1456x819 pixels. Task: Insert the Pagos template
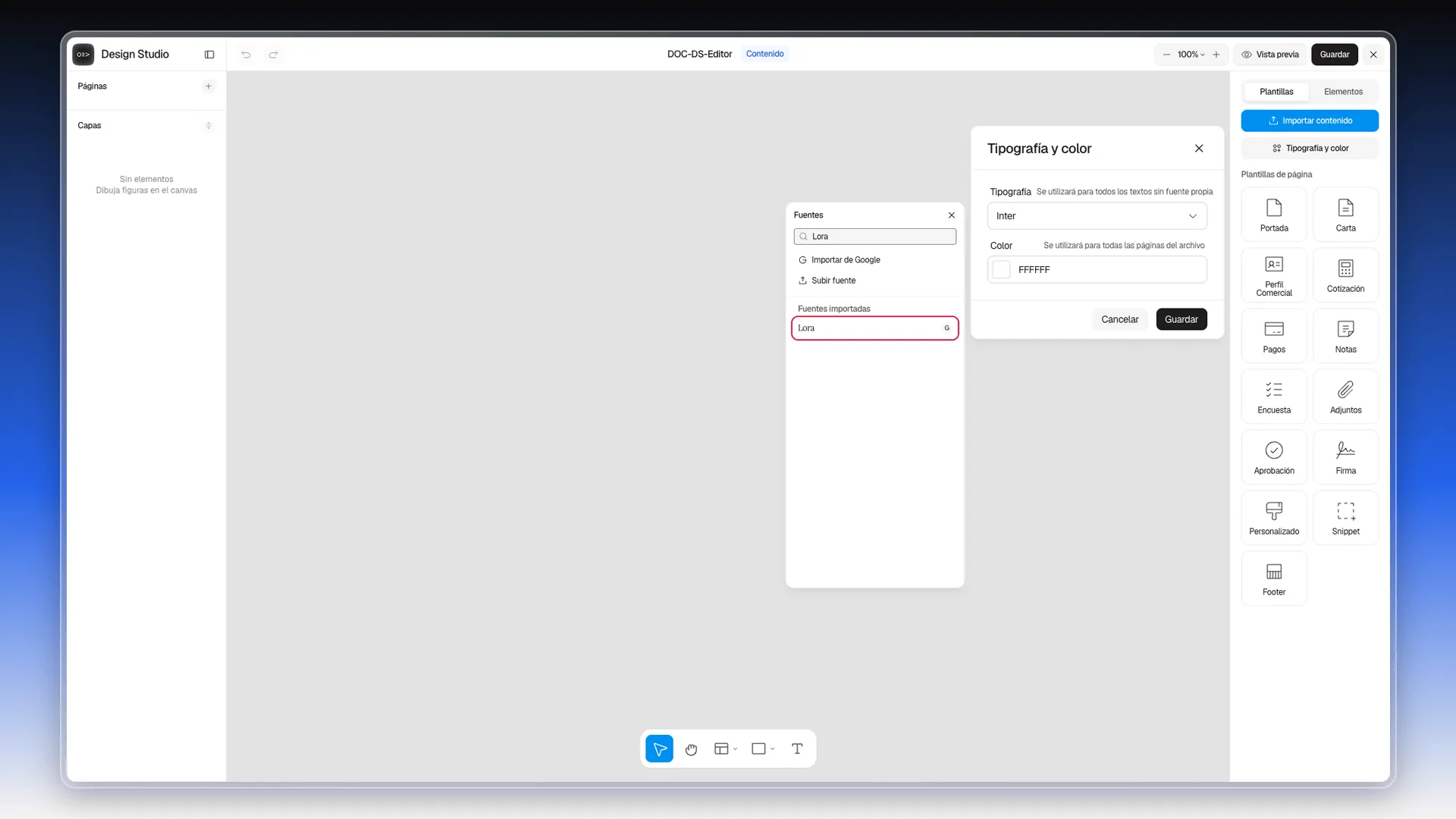click(1274, 336)
